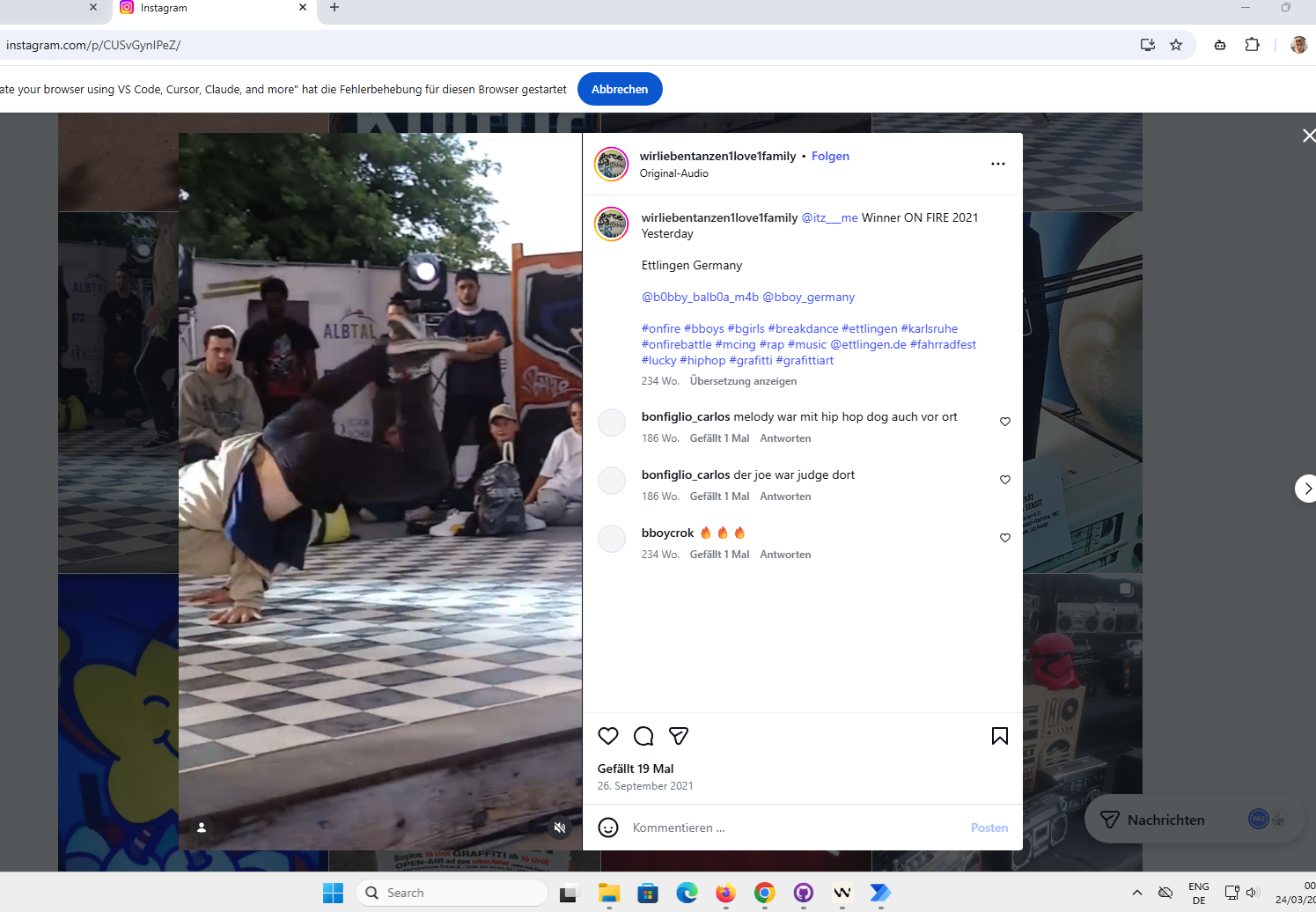The width and height of the screenshot is (1316, 912).
Task: Open a new browser tab
Action: point(335,8)
